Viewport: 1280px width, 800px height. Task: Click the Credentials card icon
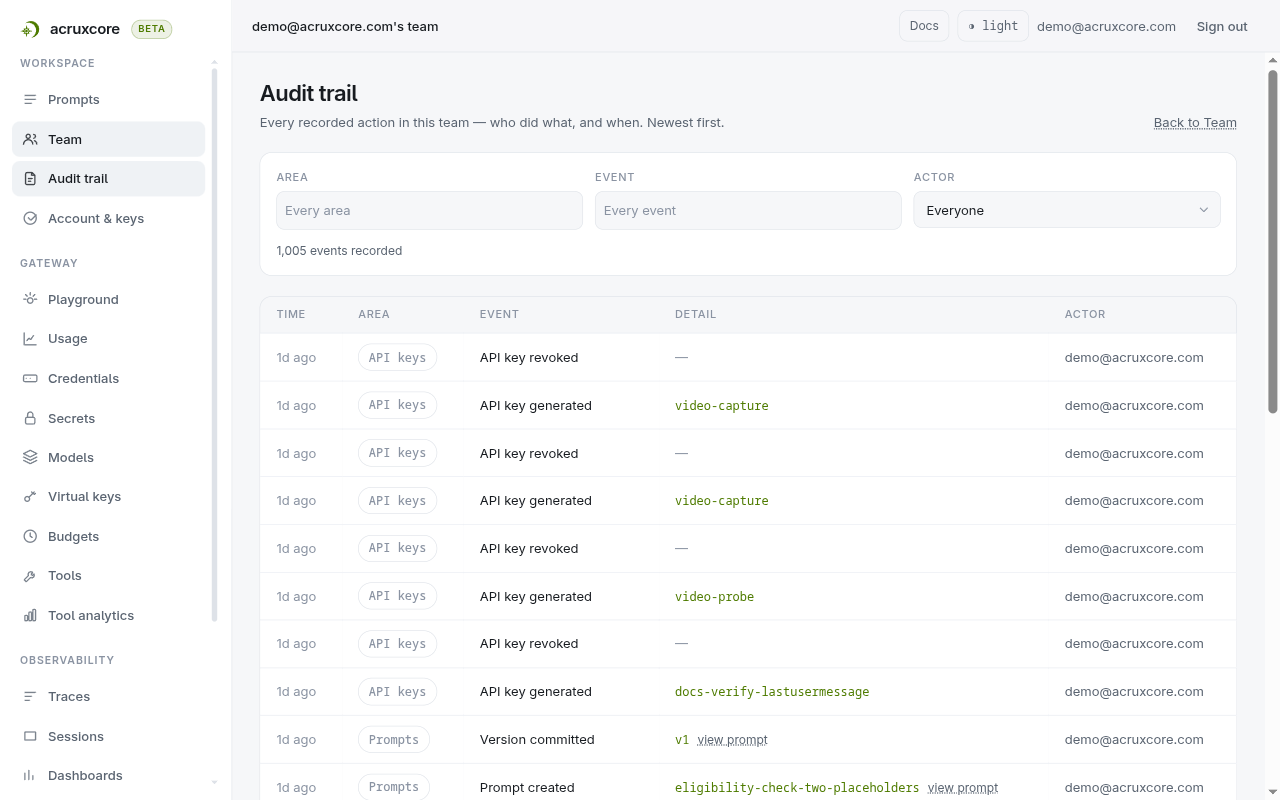[30, 378]
